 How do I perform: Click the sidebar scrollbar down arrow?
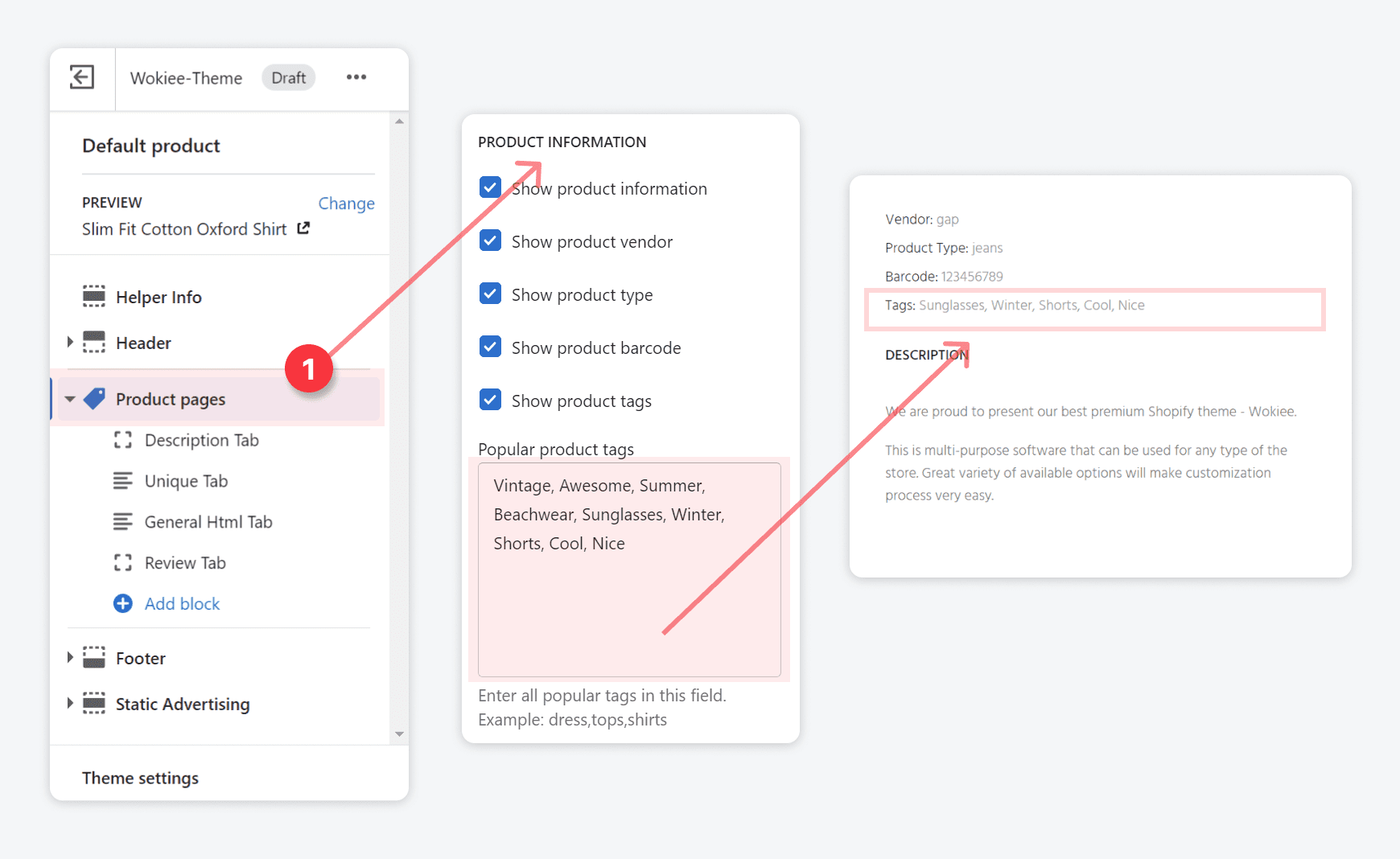[x=399, y=734]
